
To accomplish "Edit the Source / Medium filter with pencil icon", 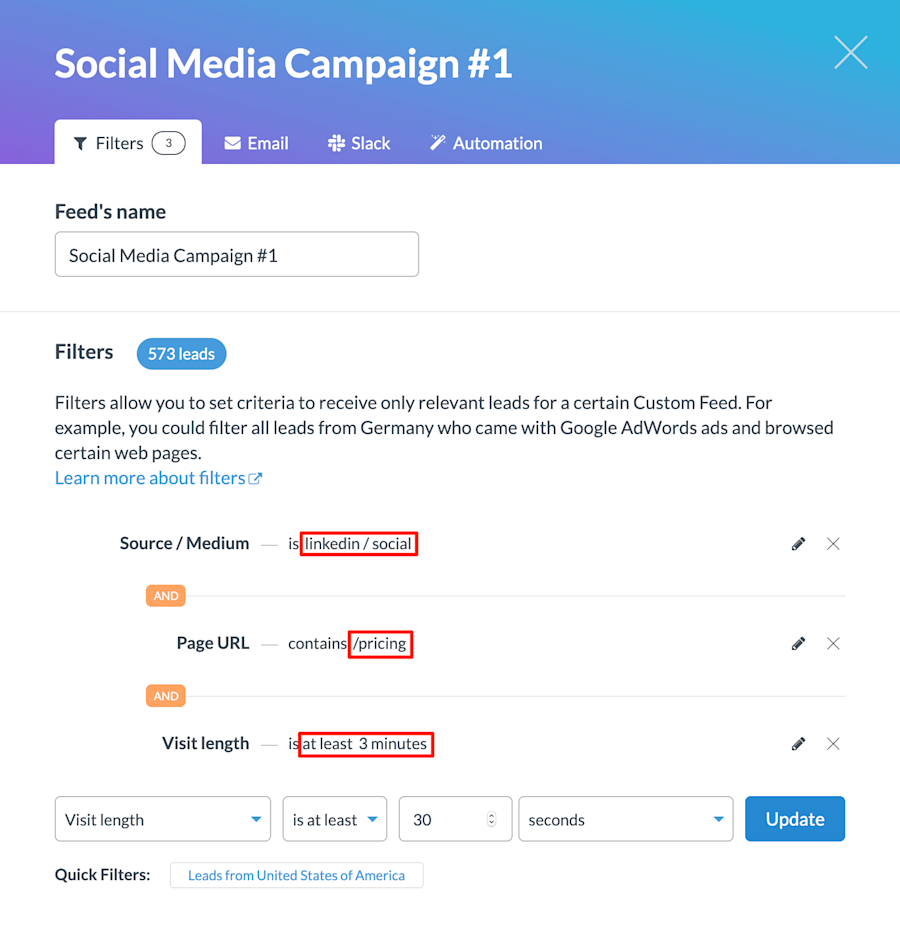I will click(x=798, y=543).
